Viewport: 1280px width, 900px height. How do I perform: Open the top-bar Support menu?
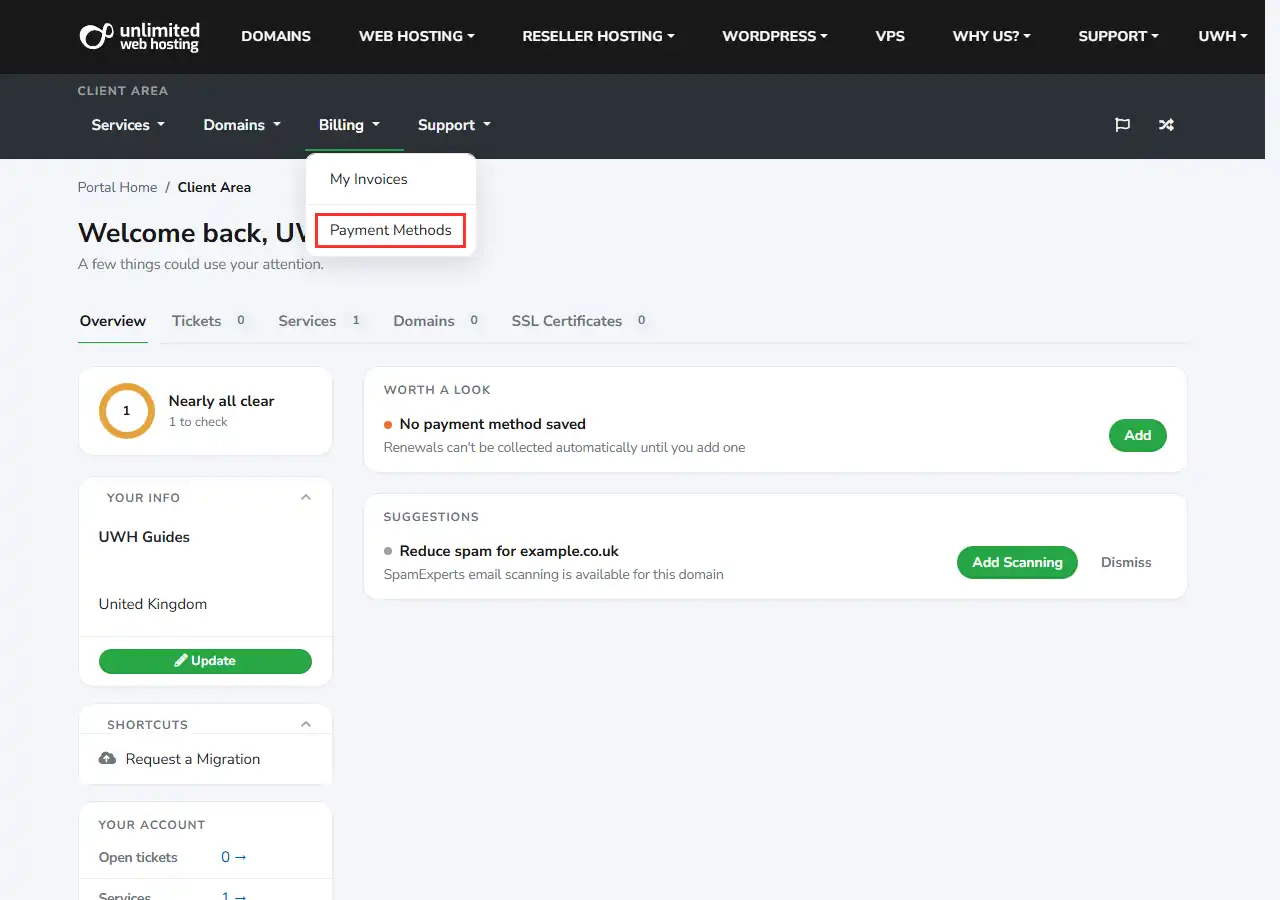(x=1118, y=36)
